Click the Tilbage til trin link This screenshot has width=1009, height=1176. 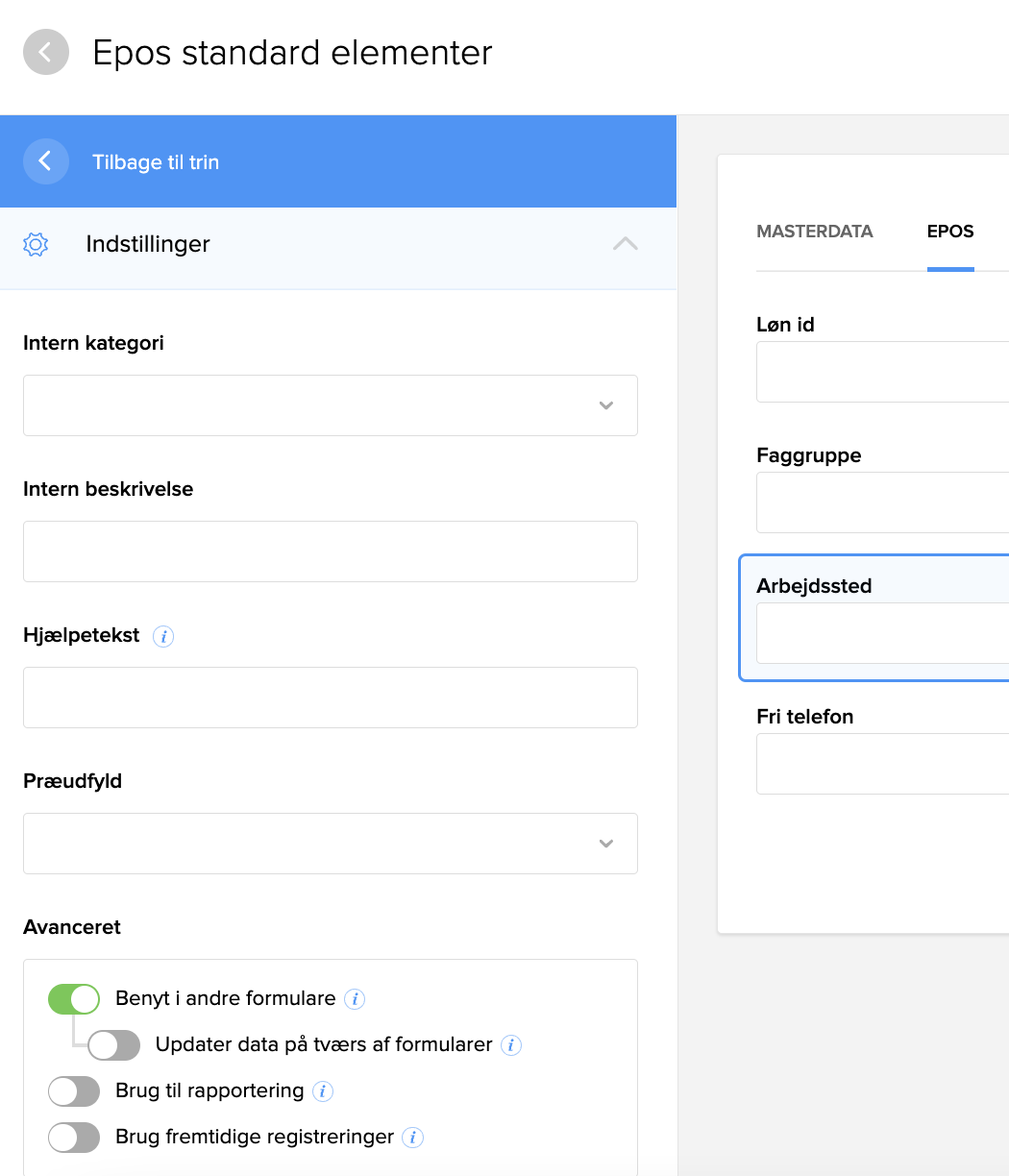156,162
